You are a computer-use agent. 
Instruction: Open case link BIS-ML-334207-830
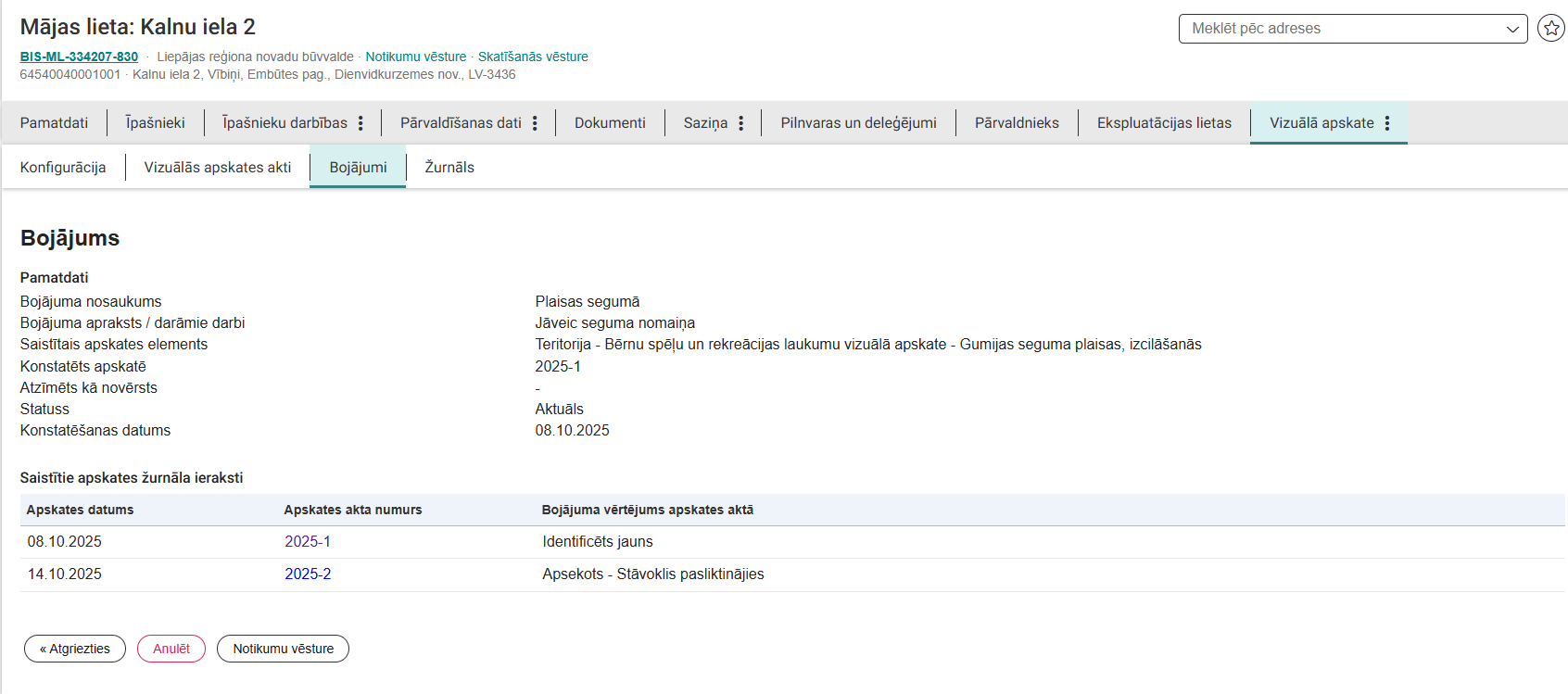click(79, 57)
